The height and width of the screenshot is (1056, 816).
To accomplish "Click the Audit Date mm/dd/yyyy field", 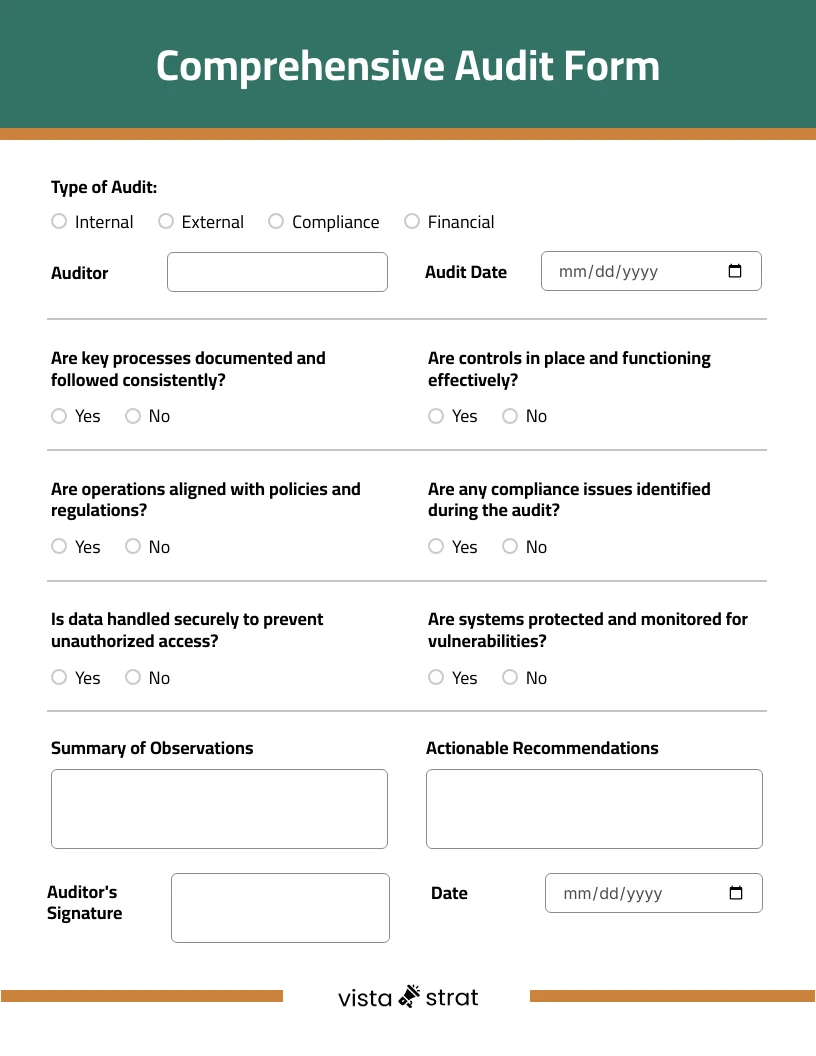I will 630,270.
